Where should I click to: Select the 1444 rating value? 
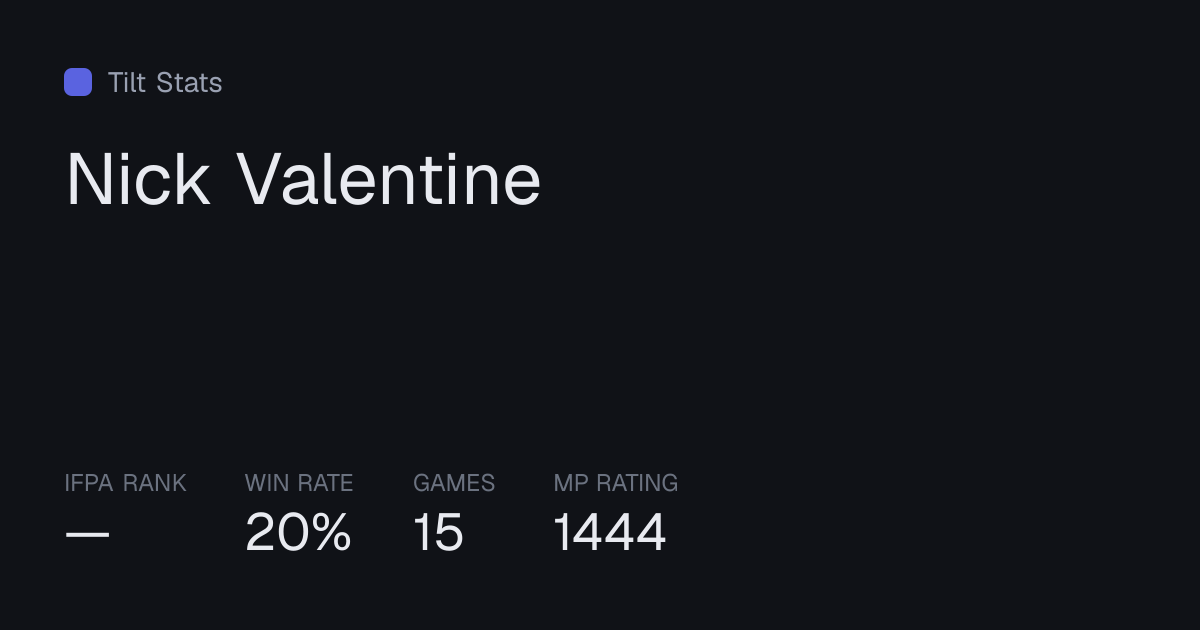610,532
